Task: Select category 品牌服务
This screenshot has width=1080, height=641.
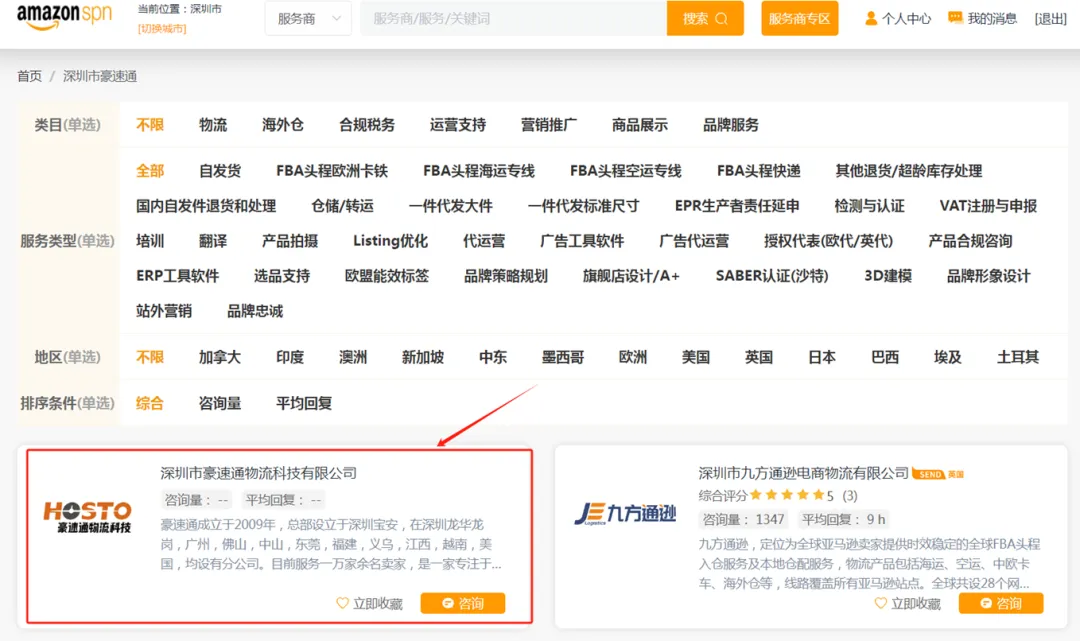Action: 730,125
